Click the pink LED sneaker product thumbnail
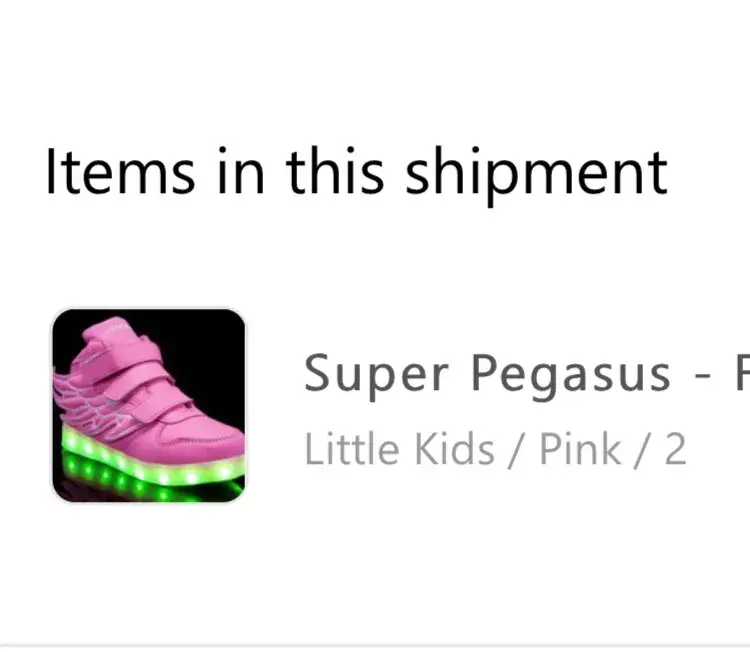Screen dimensions: 750x652 (149, 405)
